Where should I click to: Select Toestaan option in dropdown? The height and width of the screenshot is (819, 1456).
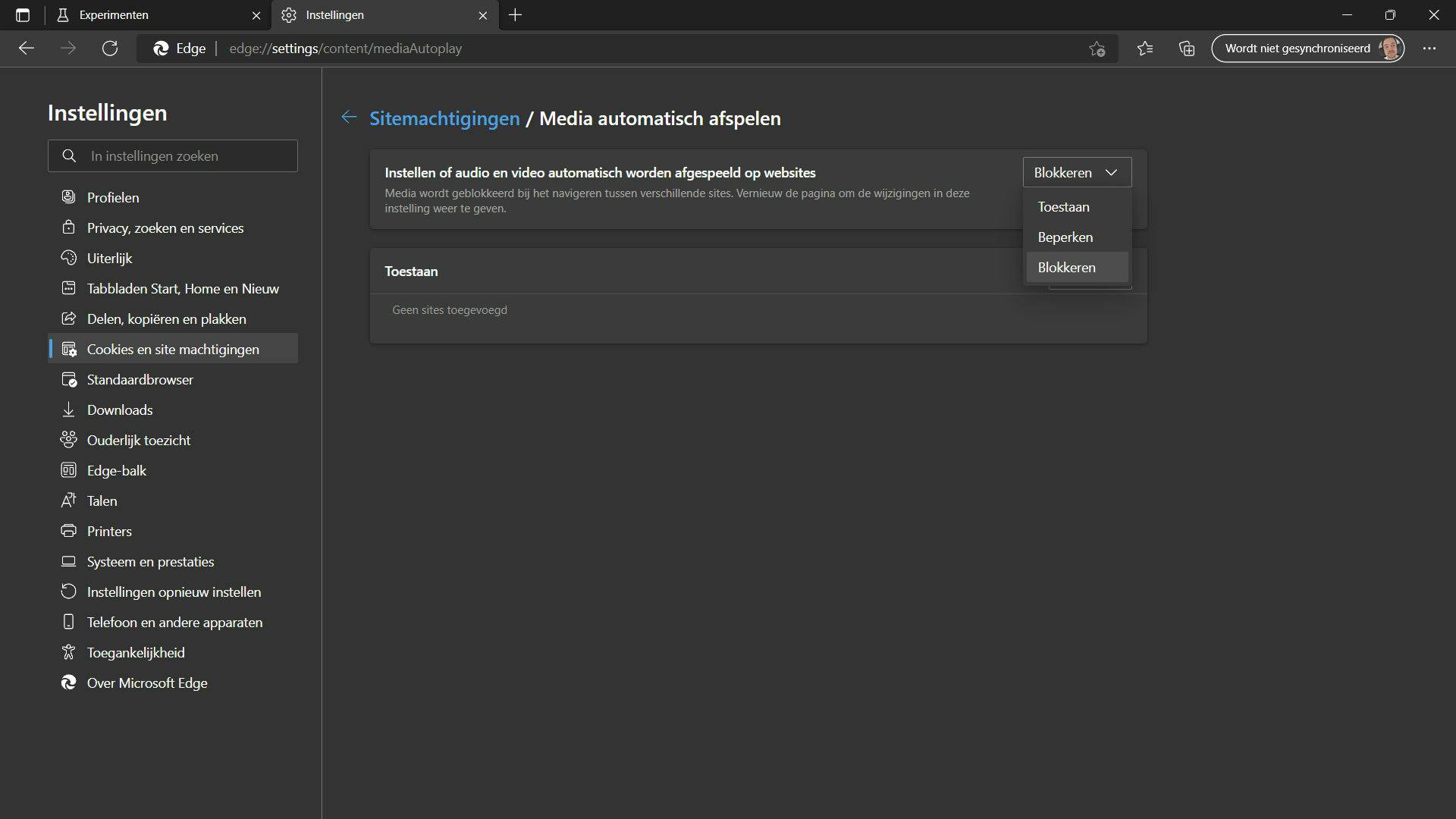click(1063, 207)
